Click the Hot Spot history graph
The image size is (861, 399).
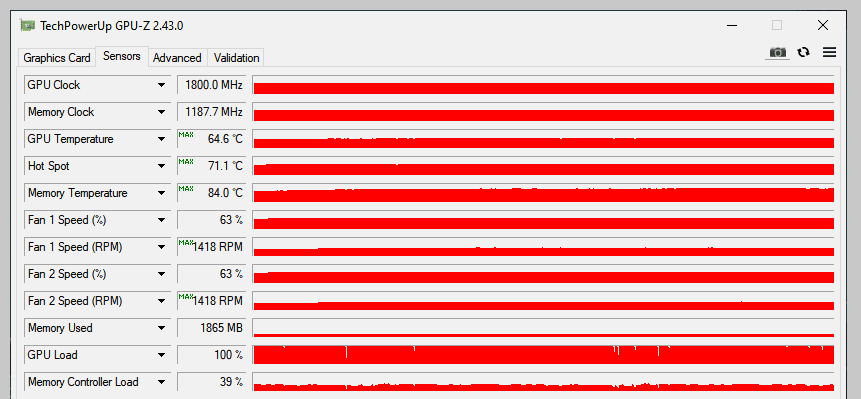pos(544,166)
